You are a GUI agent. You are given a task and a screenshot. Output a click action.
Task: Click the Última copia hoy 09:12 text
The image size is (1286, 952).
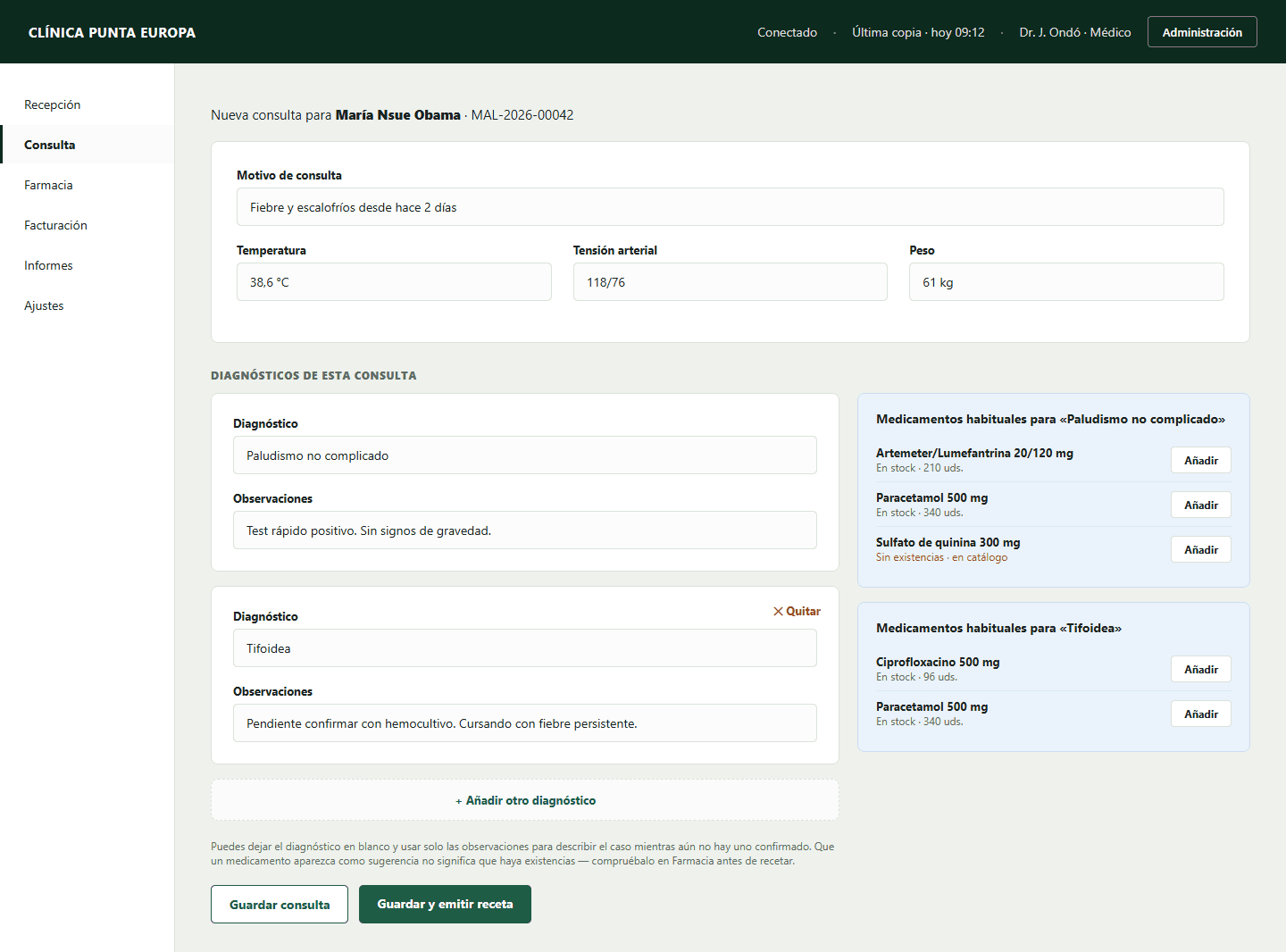[918, 32]
